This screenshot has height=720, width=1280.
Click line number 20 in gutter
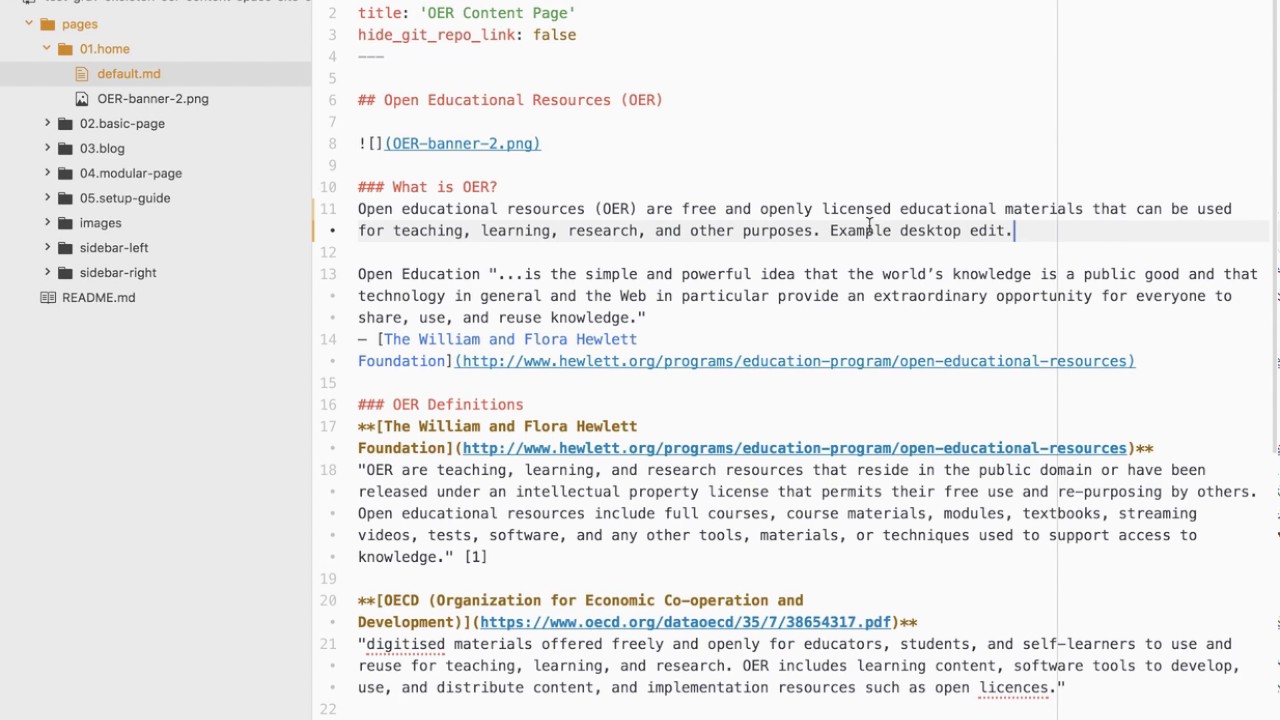tap(328, 601)
